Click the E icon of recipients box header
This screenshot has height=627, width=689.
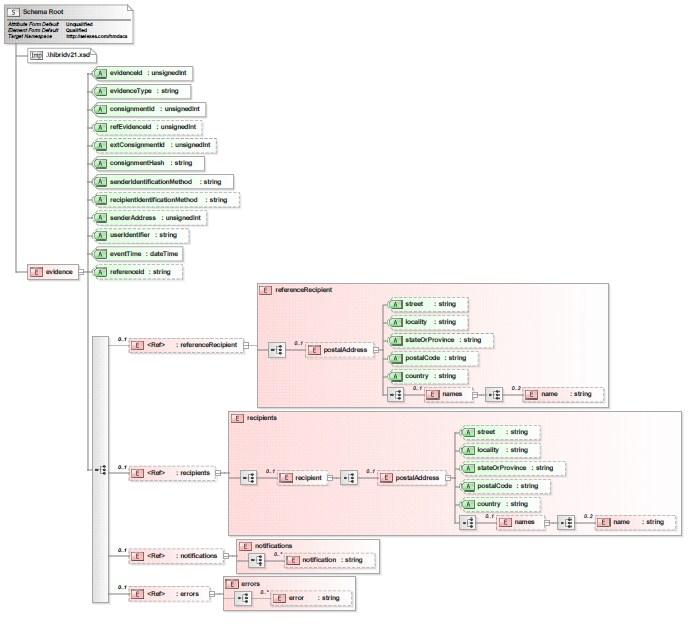(x=237, y=418)
